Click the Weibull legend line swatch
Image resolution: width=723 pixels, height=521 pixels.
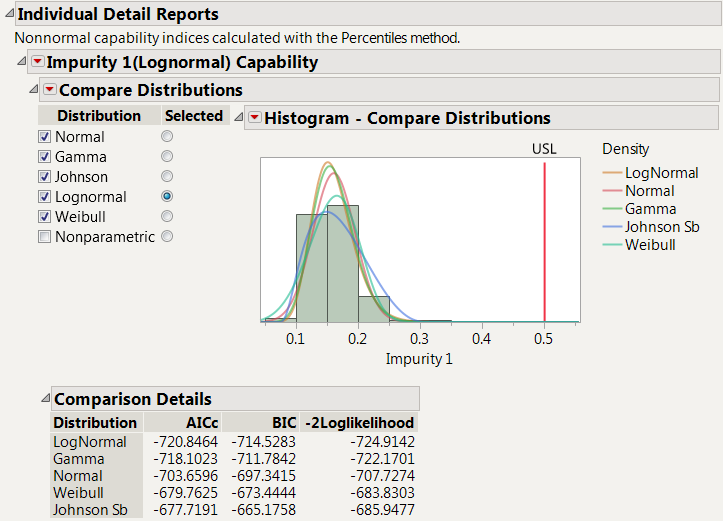[612, 244]
